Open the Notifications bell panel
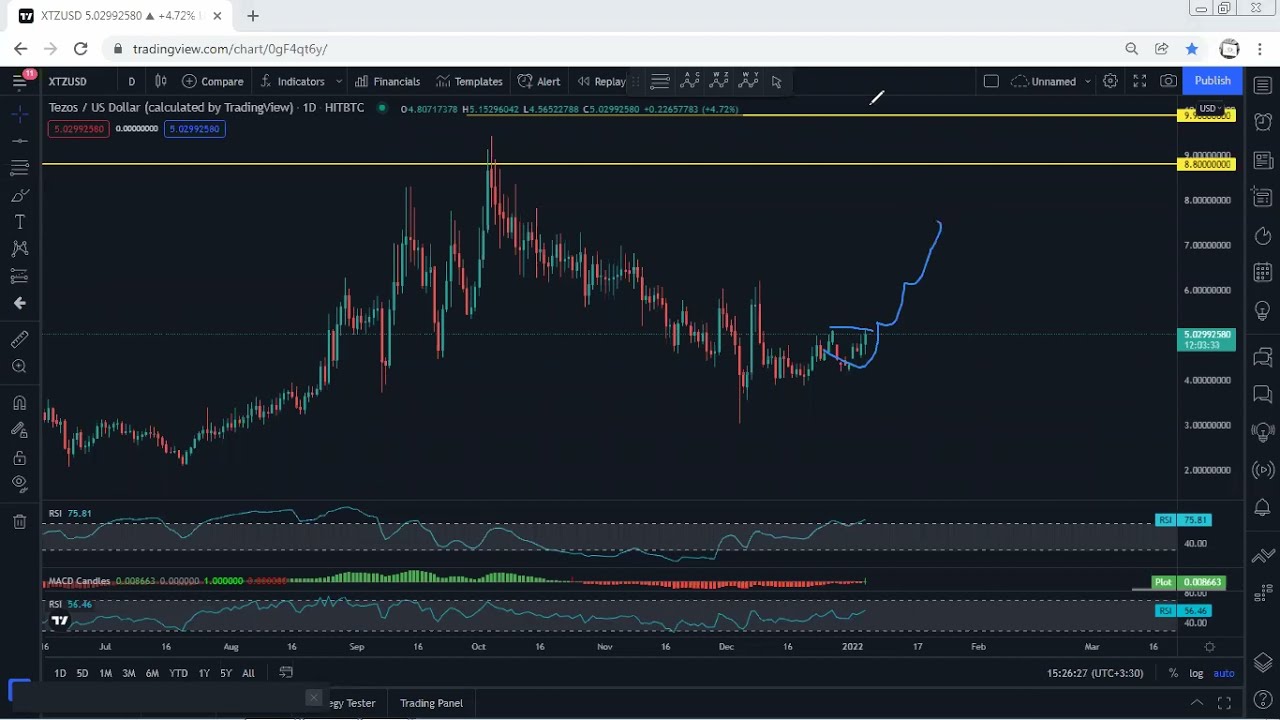This screenshot has height=720, width=1280. (x=1263, y=508)
